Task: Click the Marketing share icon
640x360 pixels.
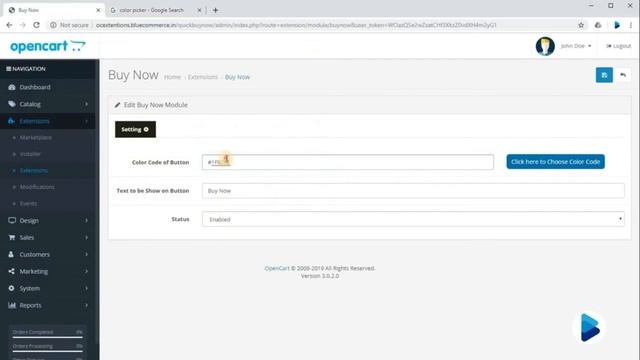Action: (x=11, y=271)
